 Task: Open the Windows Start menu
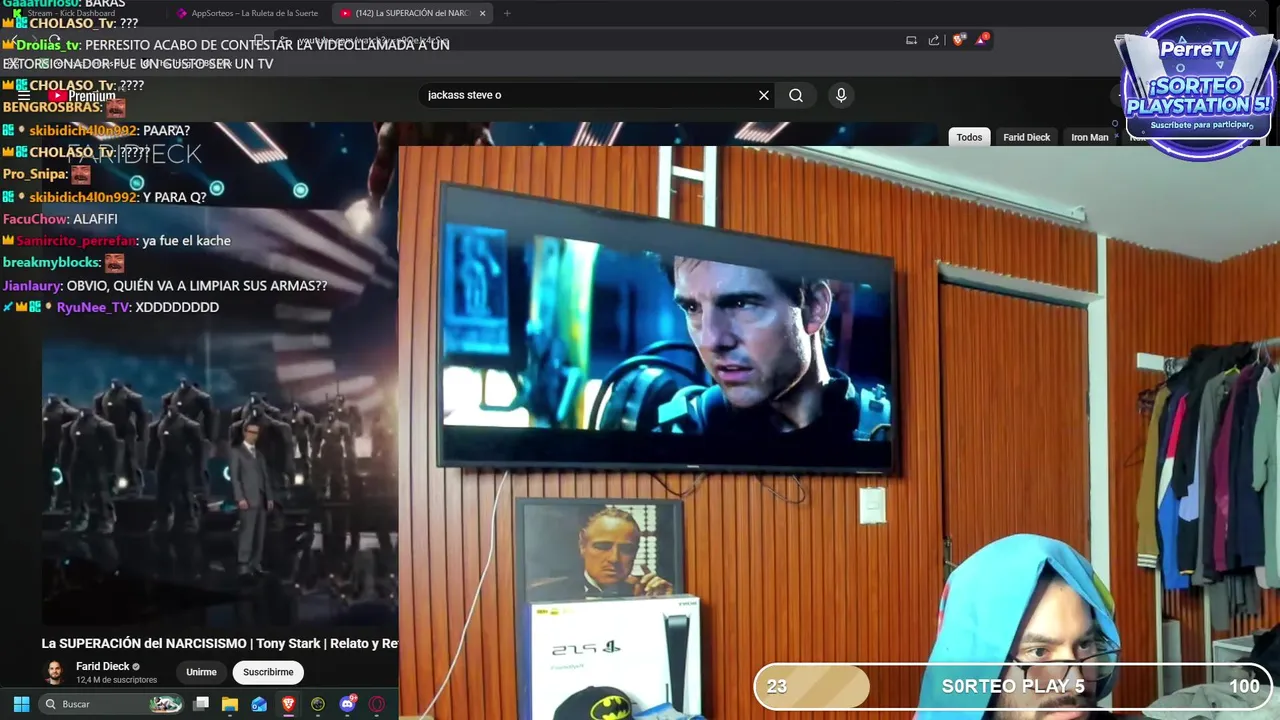[21, 704]
